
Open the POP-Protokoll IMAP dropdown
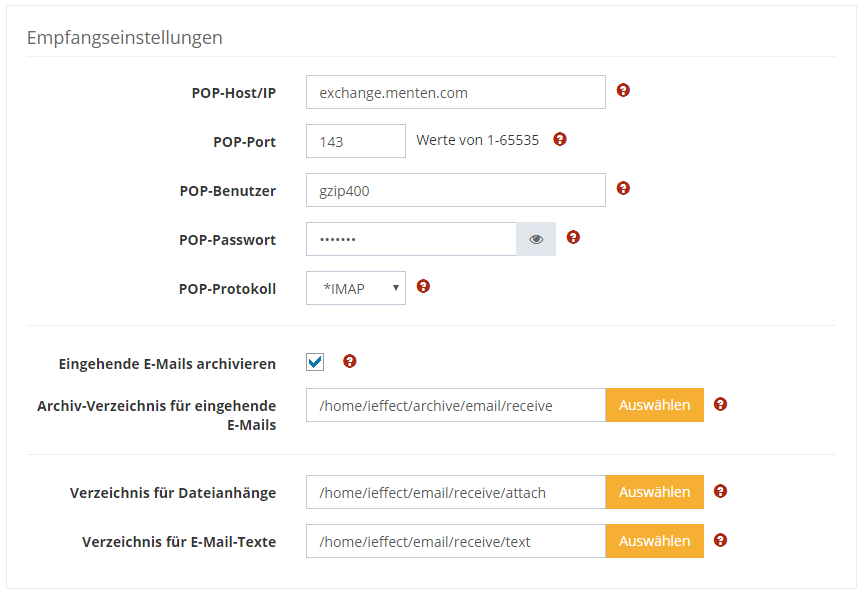pyautogui.click(x=355, y=289)
